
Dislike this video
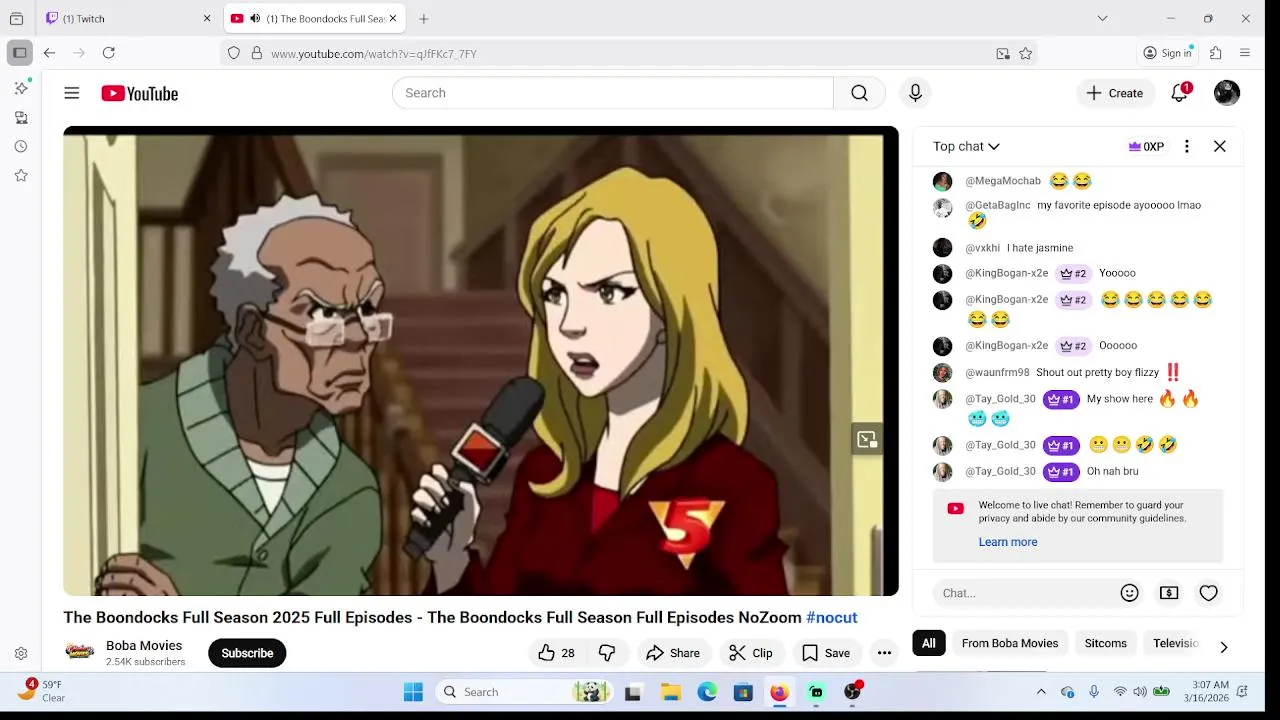(607, 653)
